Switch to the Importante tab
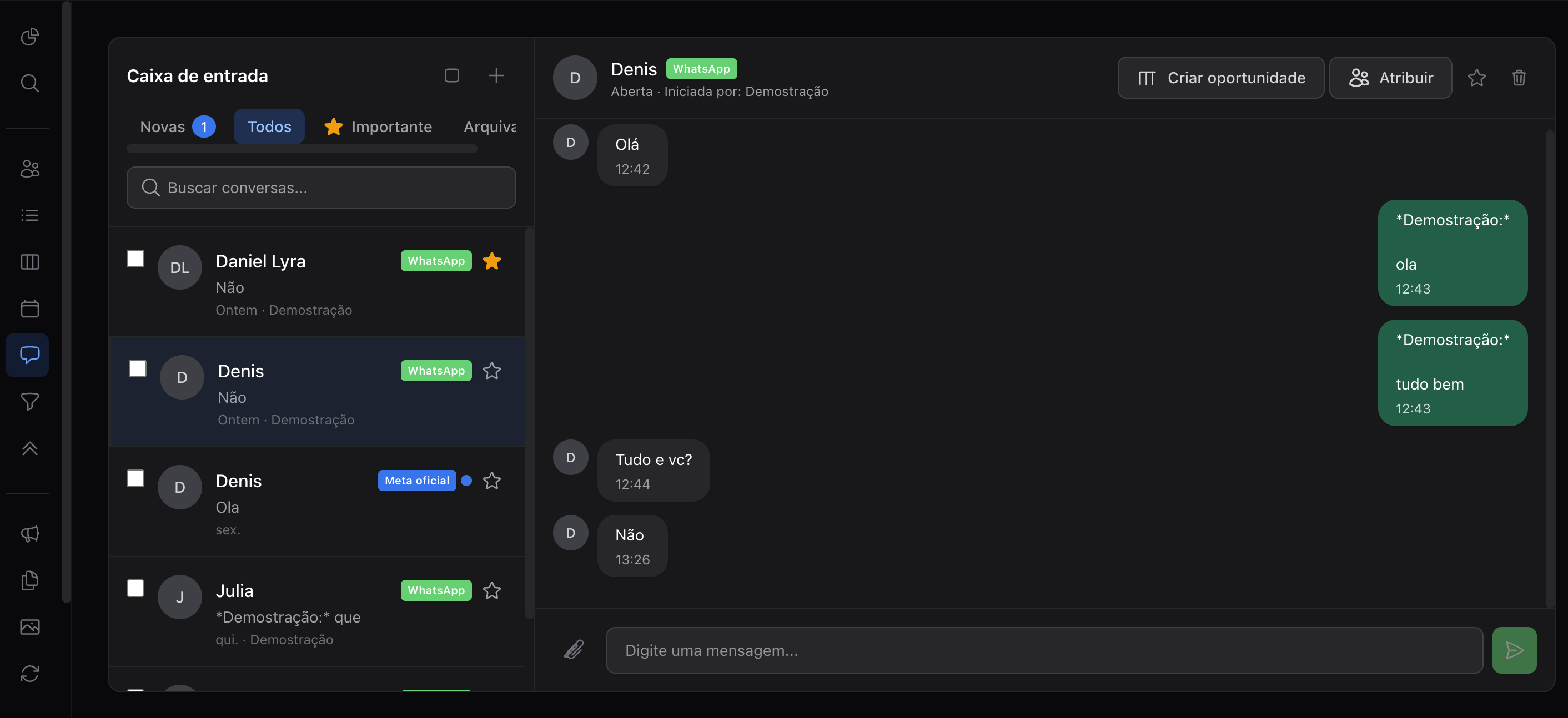Image resolution: width=1568 pixels, height=718 pixels. pyautogui.click(x=378, y=127)
